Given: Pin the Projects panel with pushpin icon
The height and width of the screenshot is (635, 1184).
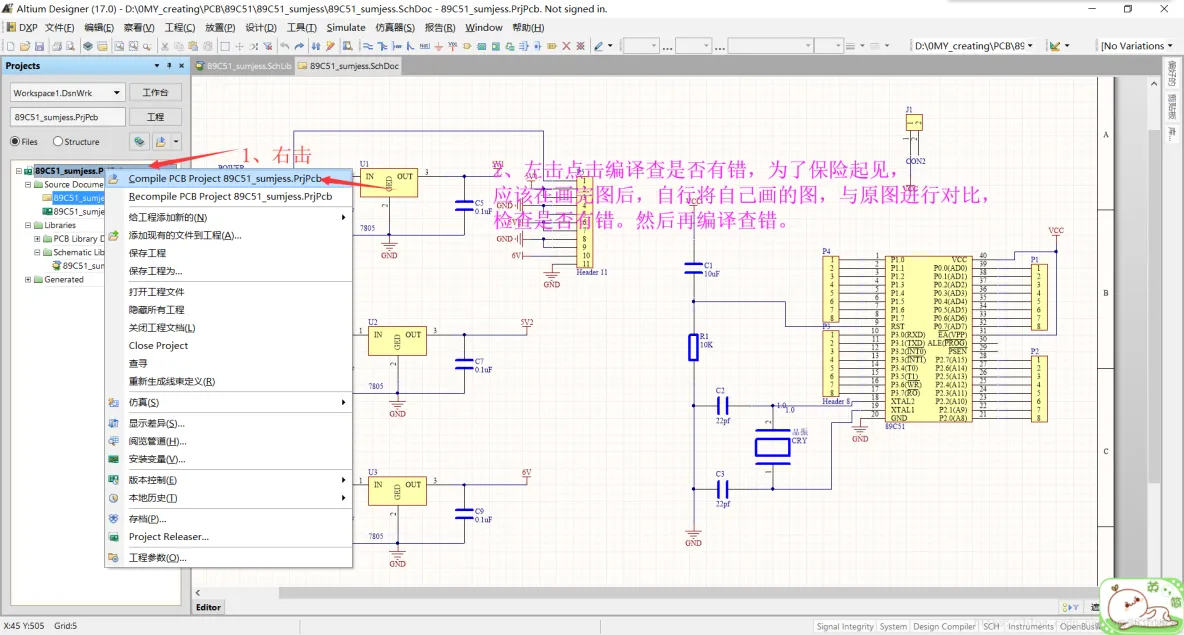Looking at the screenshot, I should (169, 66).
